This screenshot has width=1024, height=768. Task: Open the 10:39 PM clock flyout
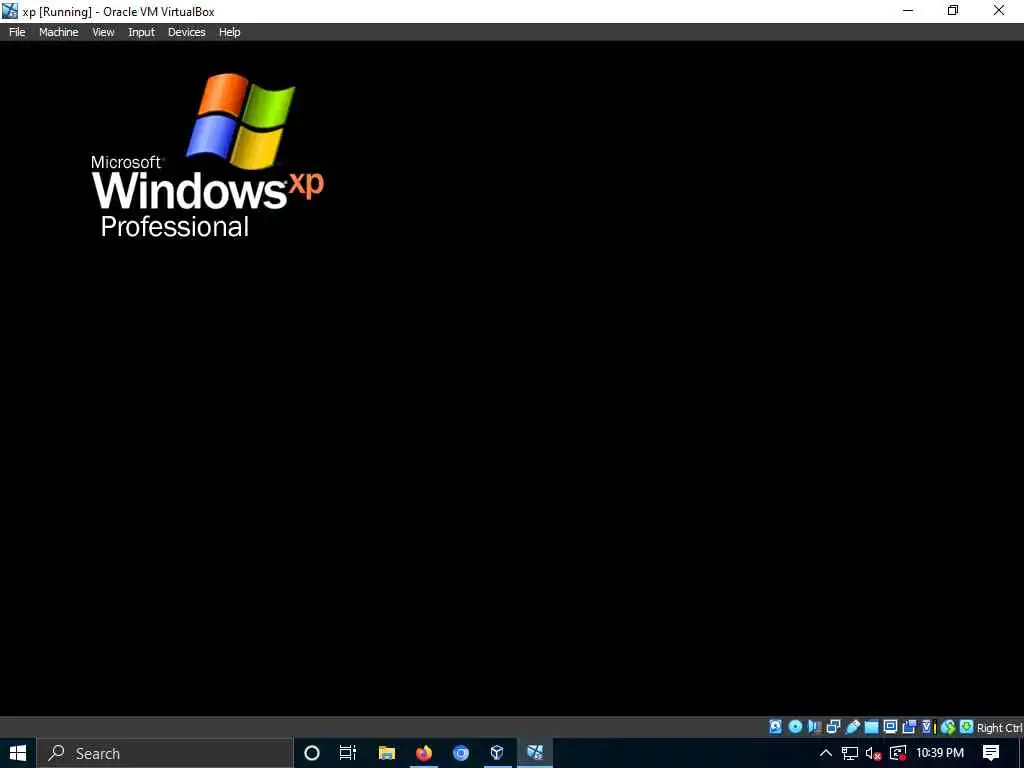(x=940, y=753)
